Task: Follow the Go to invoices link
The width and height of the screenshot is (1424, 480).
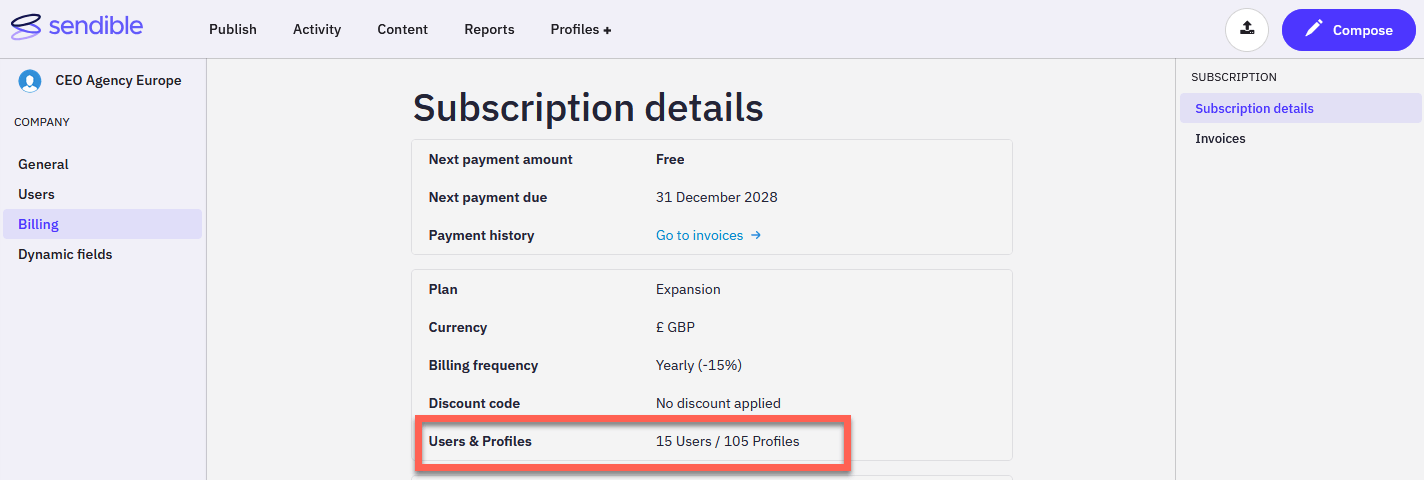Action: click(x=708, y=235)
